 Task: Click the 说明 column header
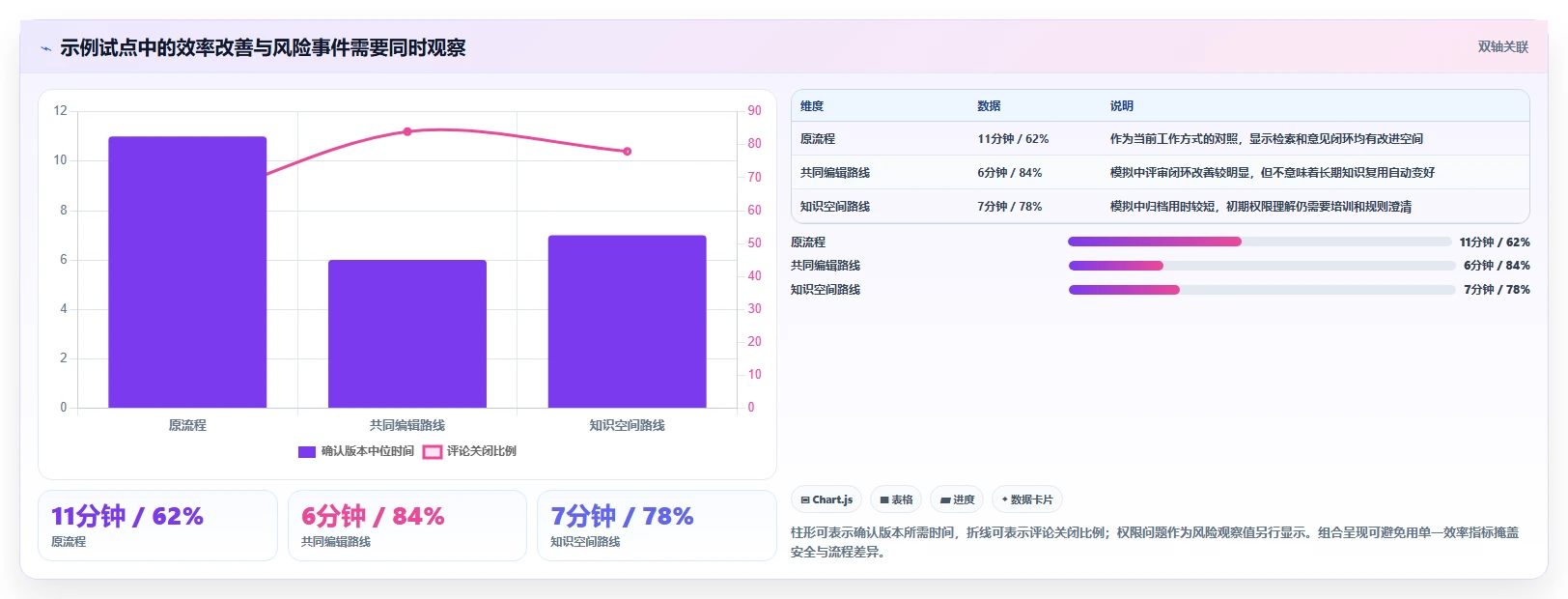point(1122,106)
